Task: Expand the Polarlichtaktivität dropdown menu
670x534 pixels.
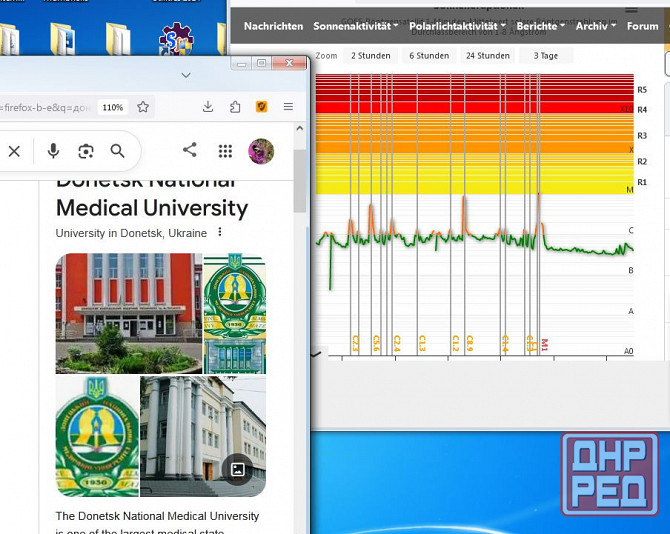Action: (x=457, y=26)
